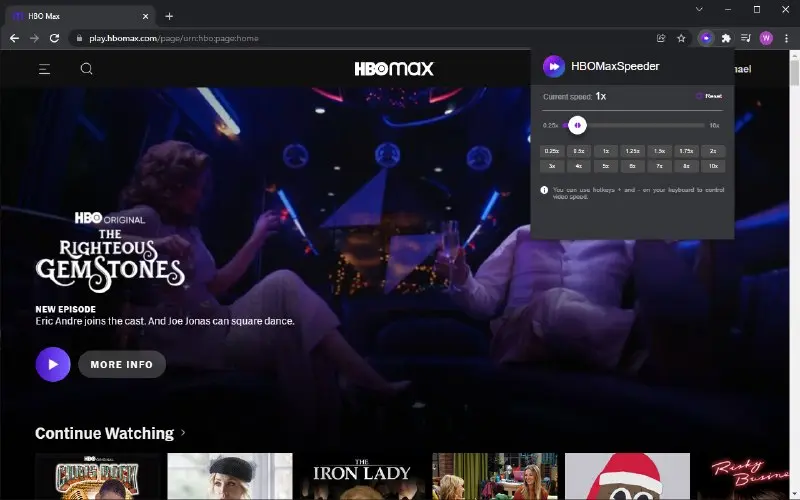Open a new browser tab
800x500 pixels.
click(169, 16)
